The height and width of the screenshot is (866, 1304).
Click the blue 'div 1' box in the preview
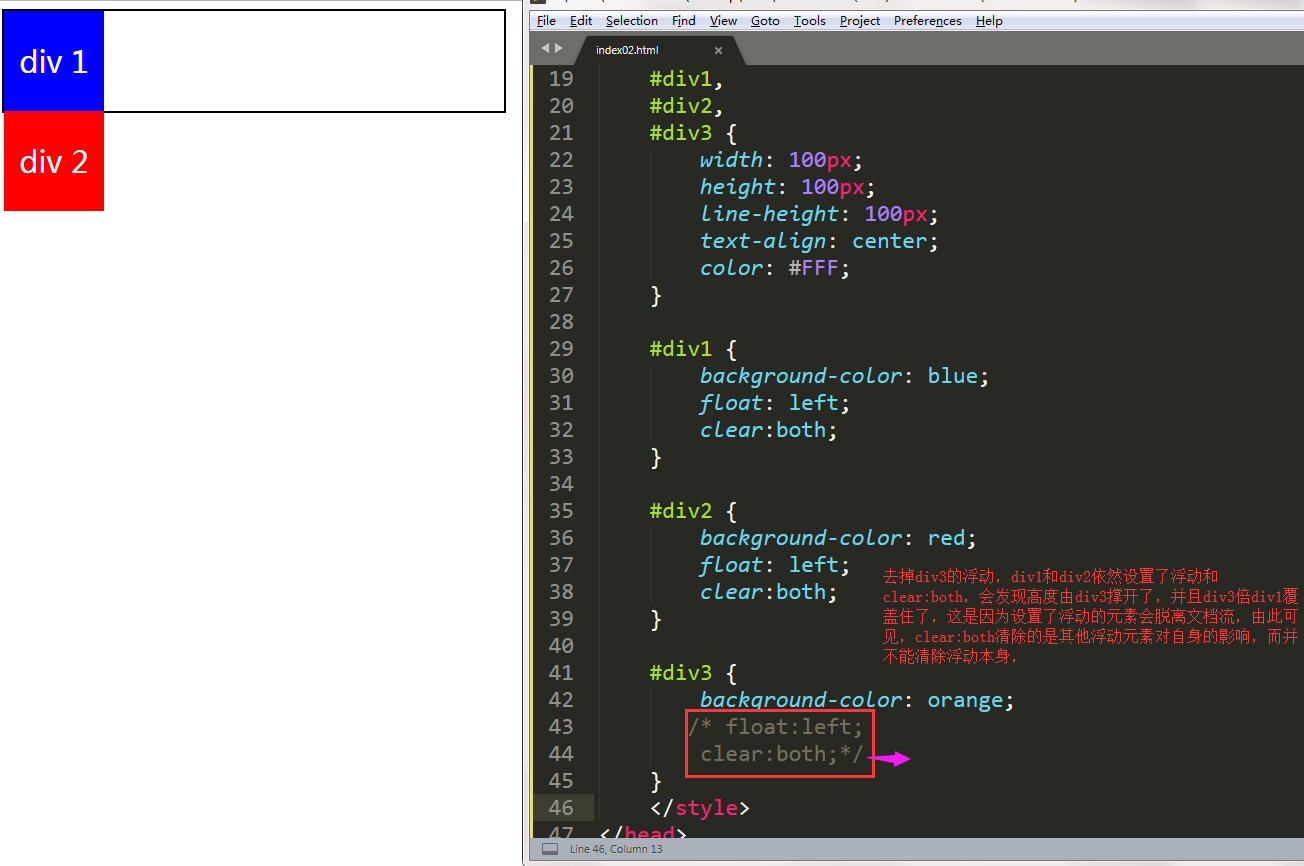click(x=54, y=62)
